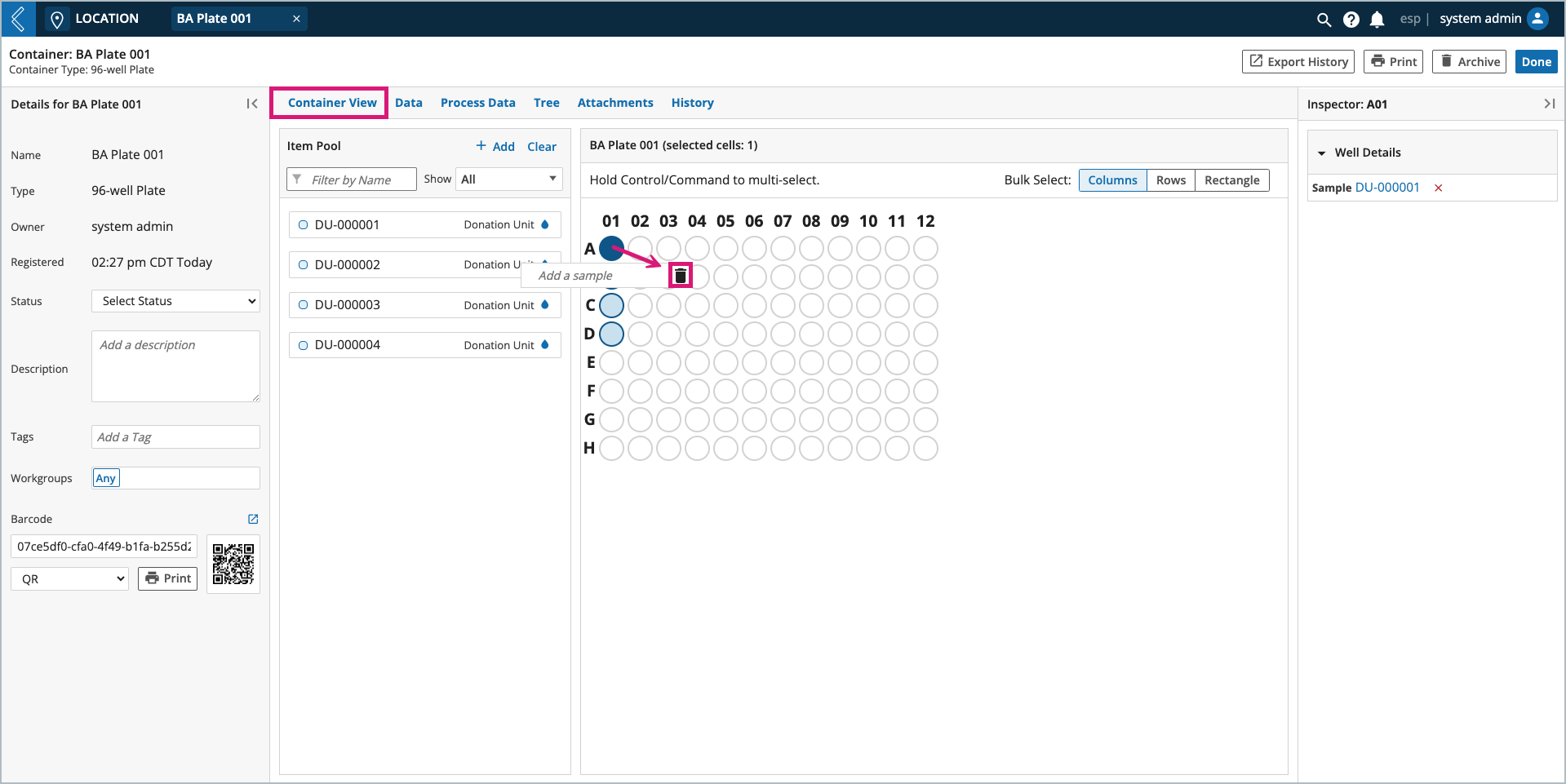Select well A01 on the plate
Image resolution: width=1566 pixels, height=784 pixels.
point(611,248)
